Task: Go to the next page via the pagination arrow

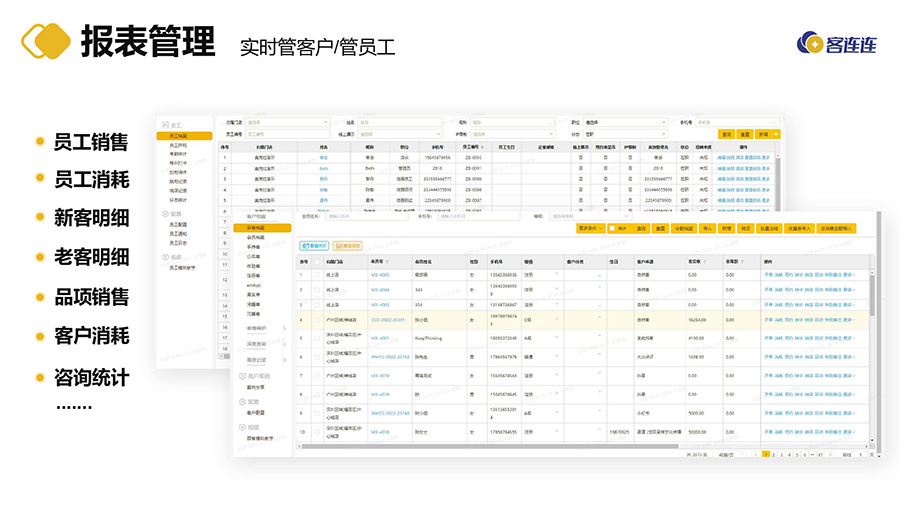Action: coord(830,455)
